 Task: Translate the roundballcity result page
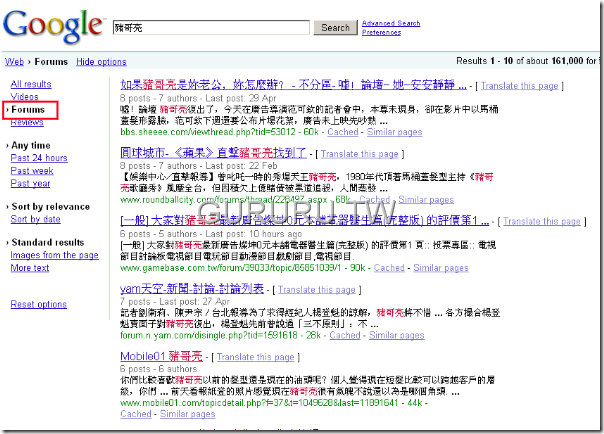(359, 154)
